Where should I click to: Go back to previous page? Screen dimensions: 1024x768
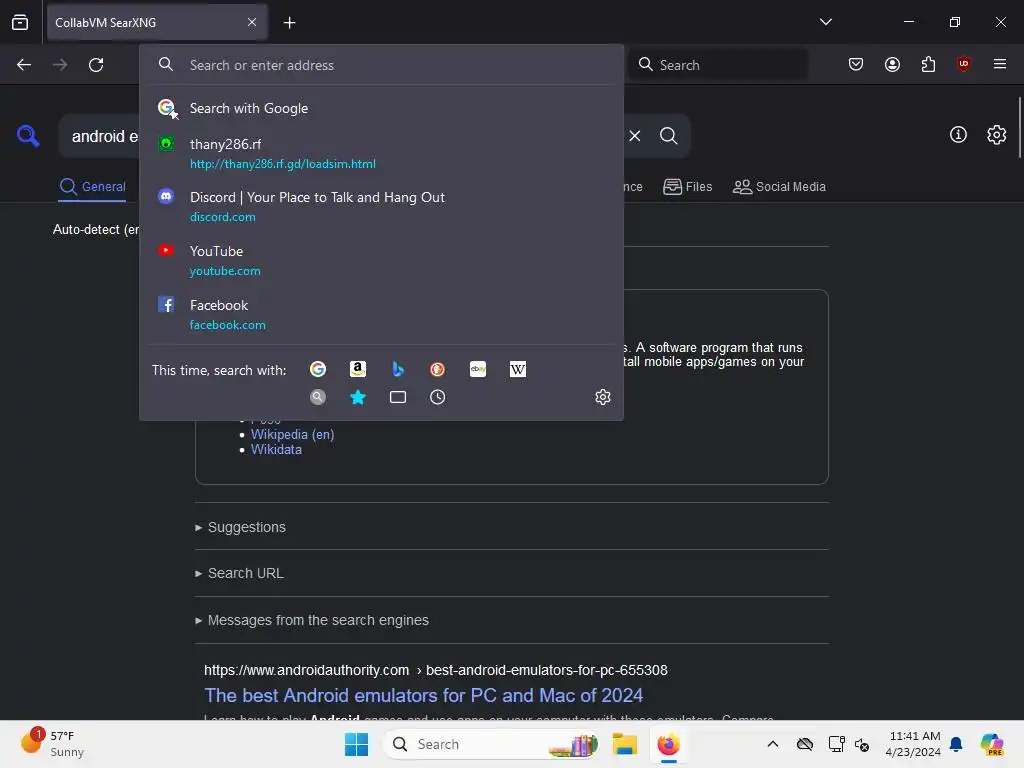click(24, 65)
